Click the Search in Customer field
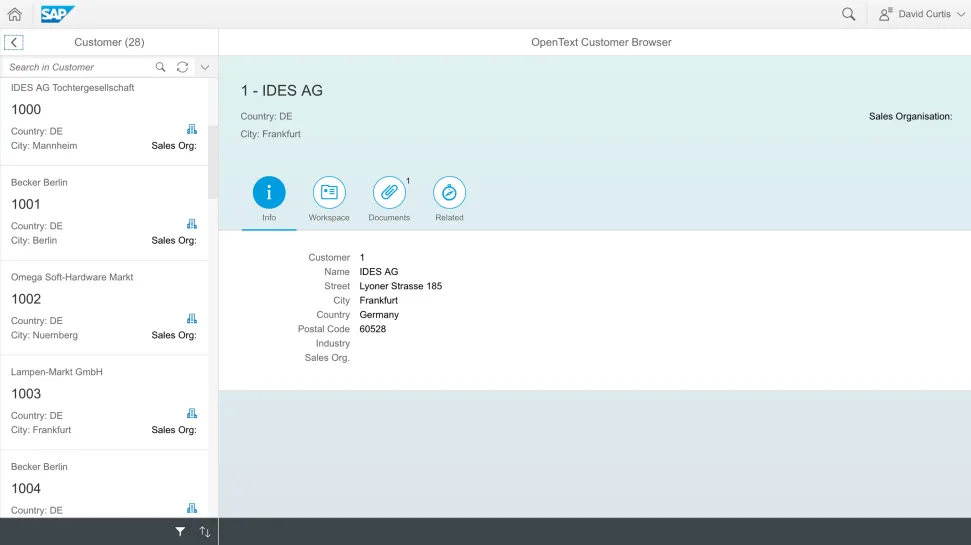 point(78,67)
